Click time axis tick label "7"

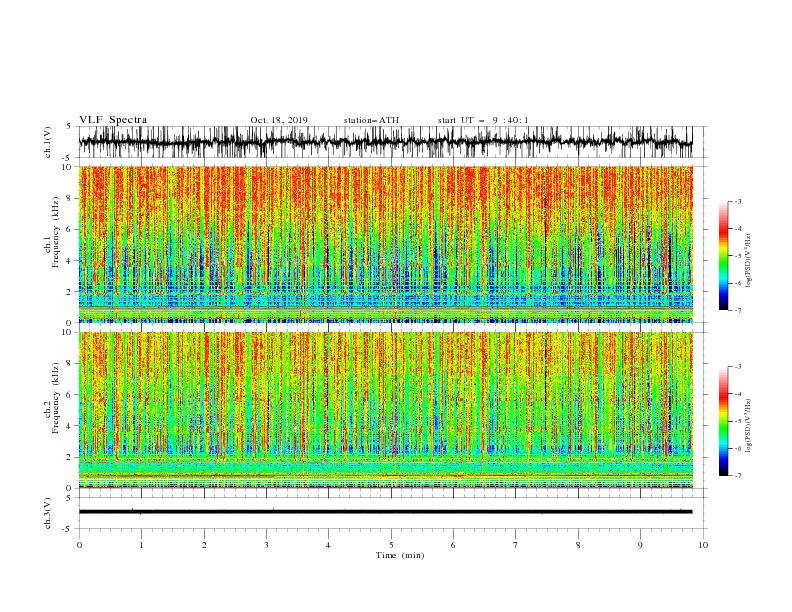516,545
